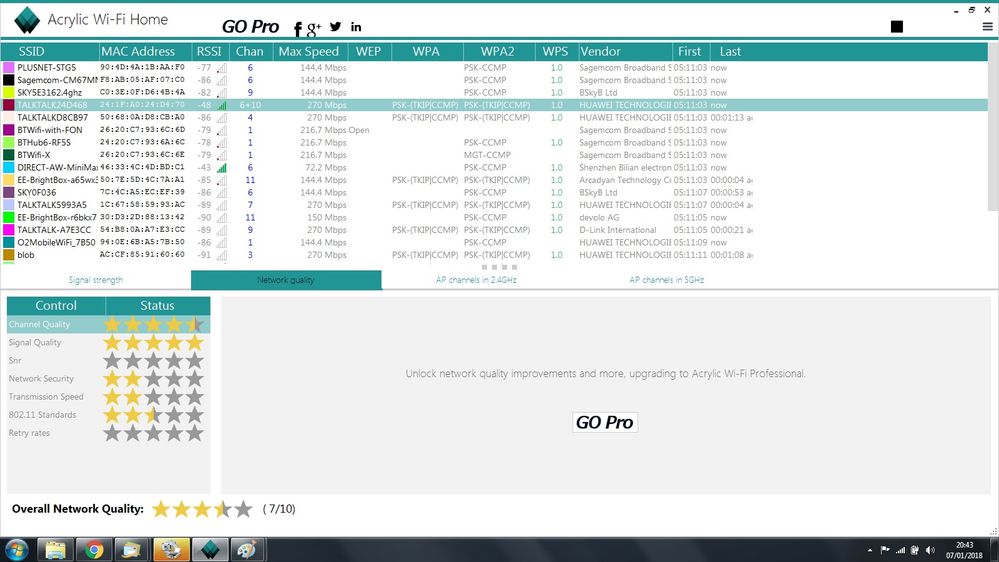Open Google Chrome from the taskbar
This screenshot has width=999, height=562.
coord(94,549)
